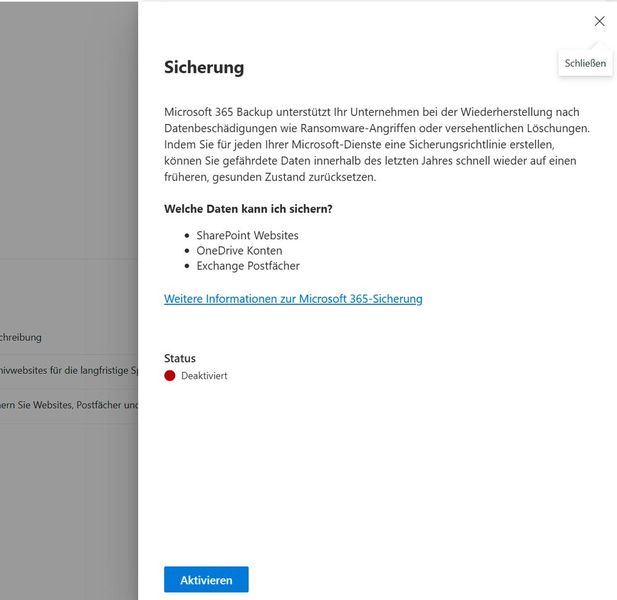This screenshot has height=600, width=617.
Task: Select the 'Exchange Postfächer' list item
Action: point(248,266)
